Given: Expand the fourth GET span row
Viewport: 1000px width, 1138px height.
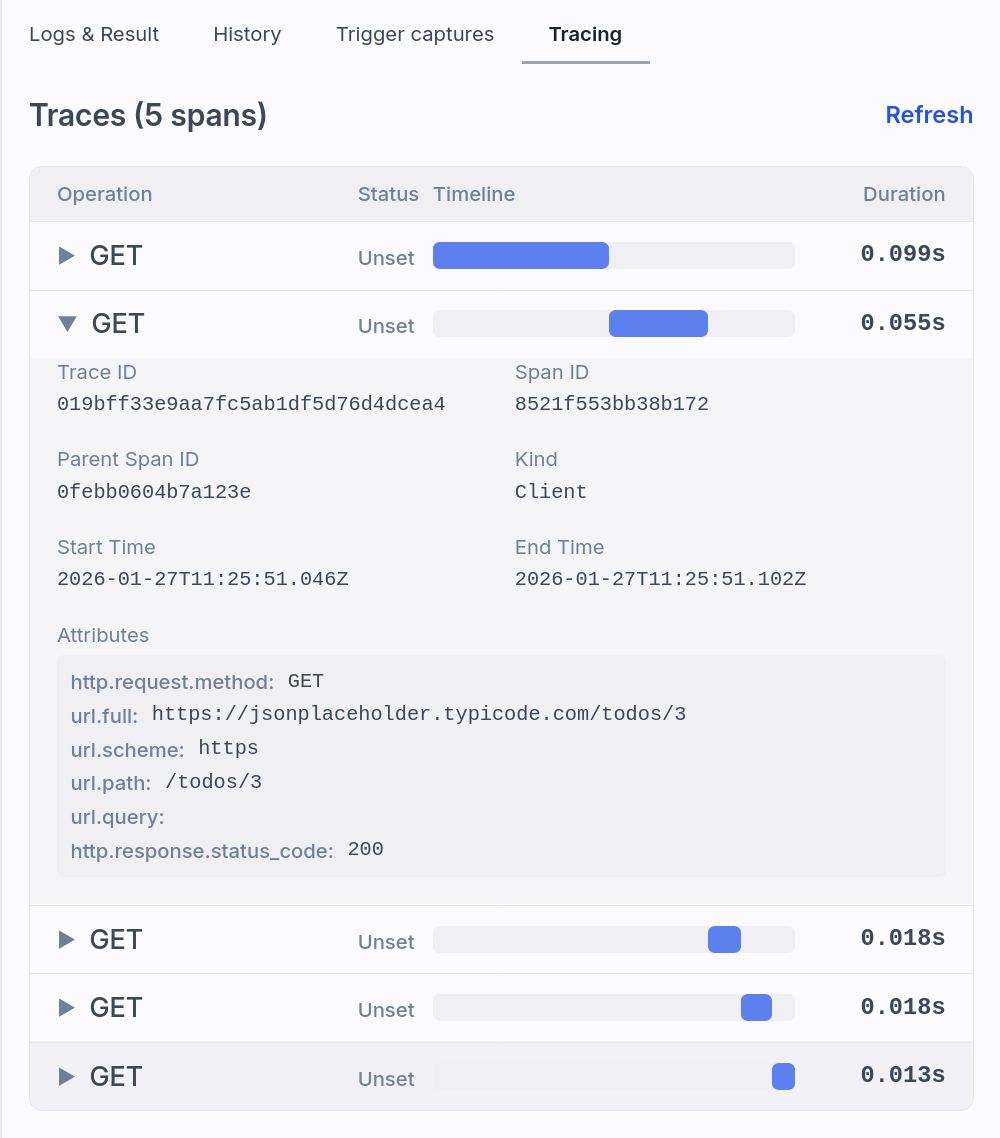Looking at the screenshot, I should tap(66, 1008).
